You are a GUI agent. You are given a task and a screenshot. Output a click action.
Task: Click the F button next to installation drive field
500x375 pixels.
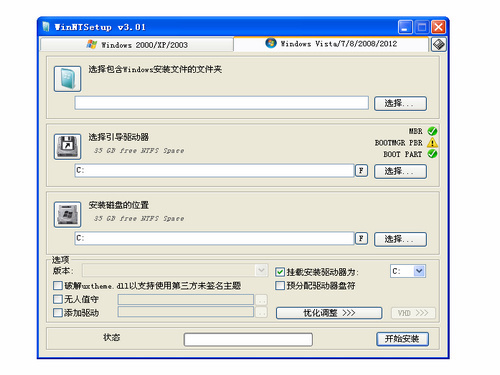coord(361,238)
